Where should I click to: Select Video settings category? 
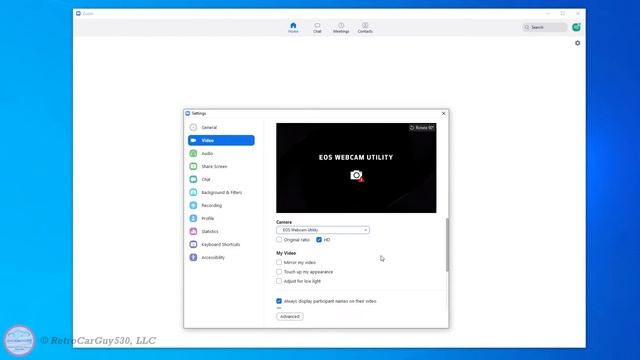point(221,140)
